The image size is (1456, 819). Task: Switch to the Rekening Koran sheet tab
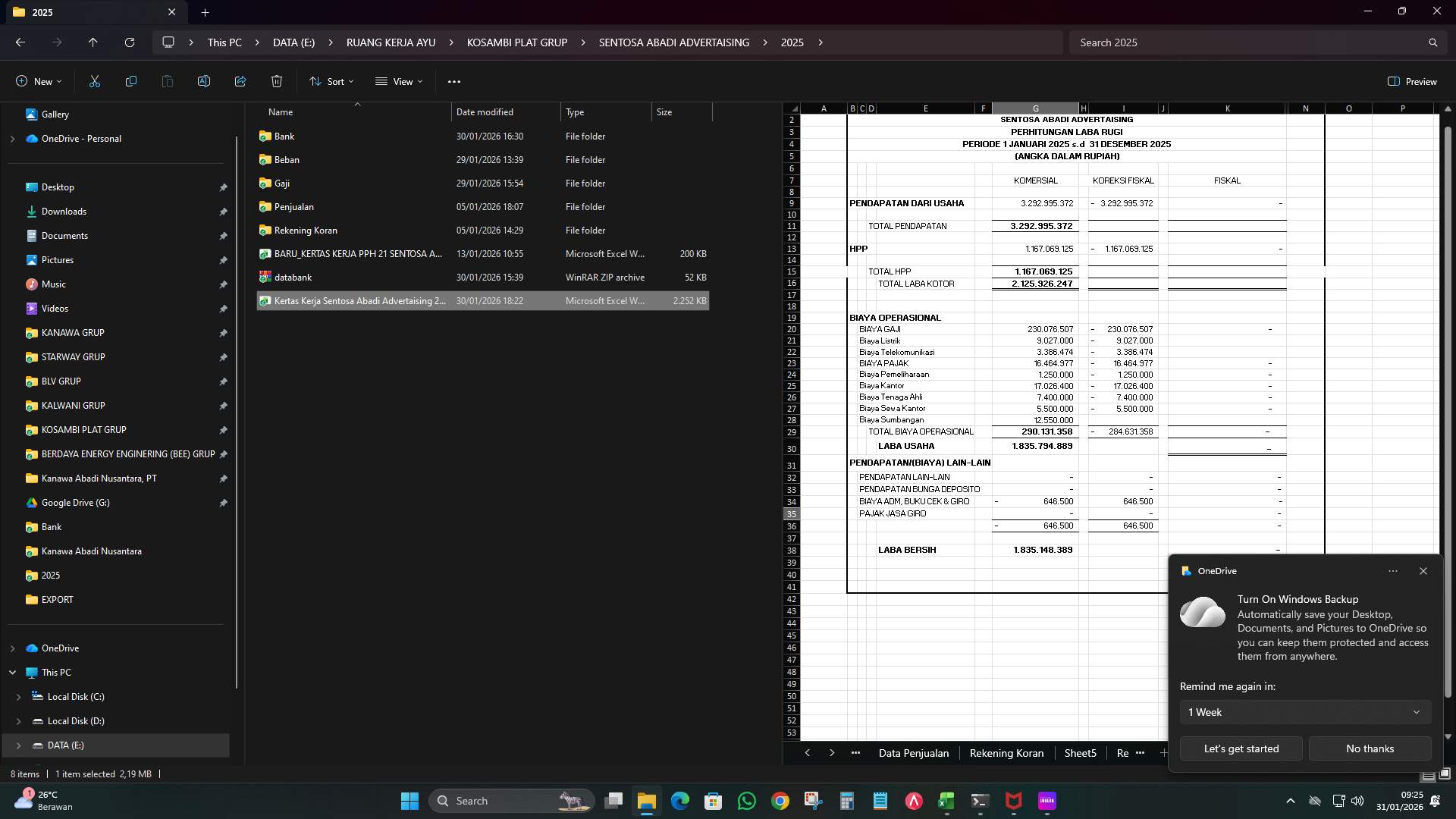(x=1006, y=752)
